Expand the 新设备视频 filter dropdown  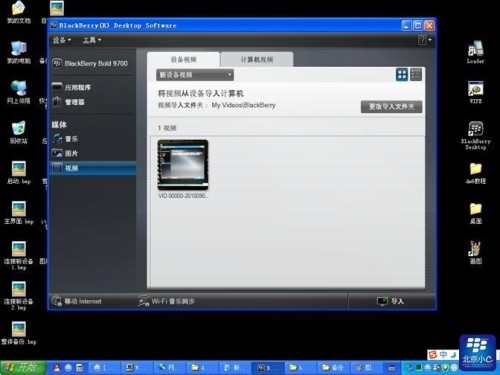click(195, 75)
